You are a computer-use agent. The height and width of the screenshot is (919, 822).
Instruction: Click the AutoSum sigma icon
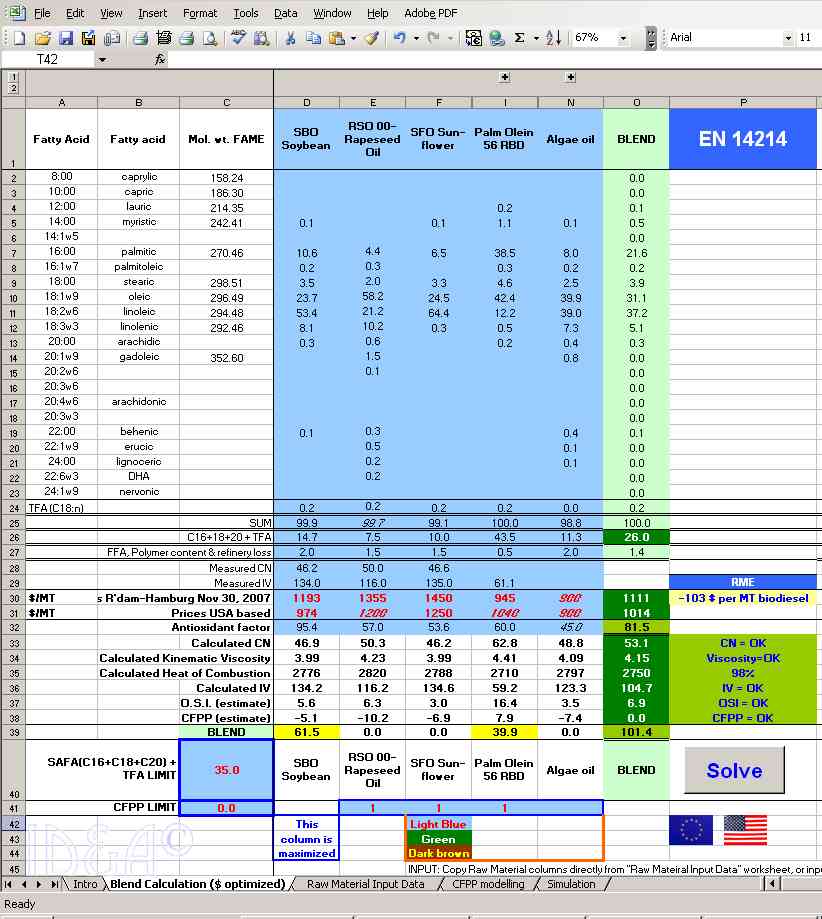click(x=519, y=39)
